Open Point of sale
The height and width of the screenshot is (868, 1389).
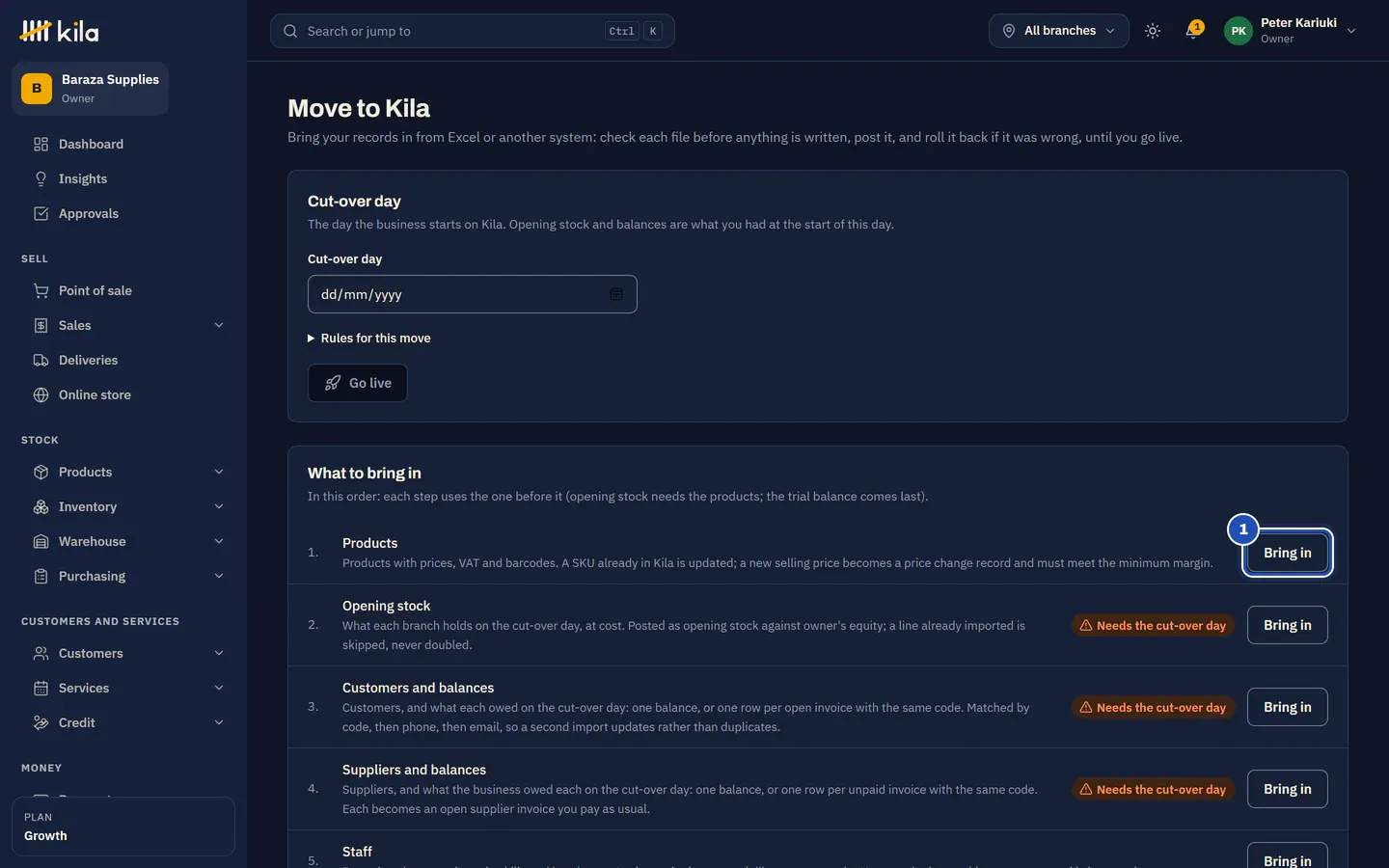click(123, 290)
